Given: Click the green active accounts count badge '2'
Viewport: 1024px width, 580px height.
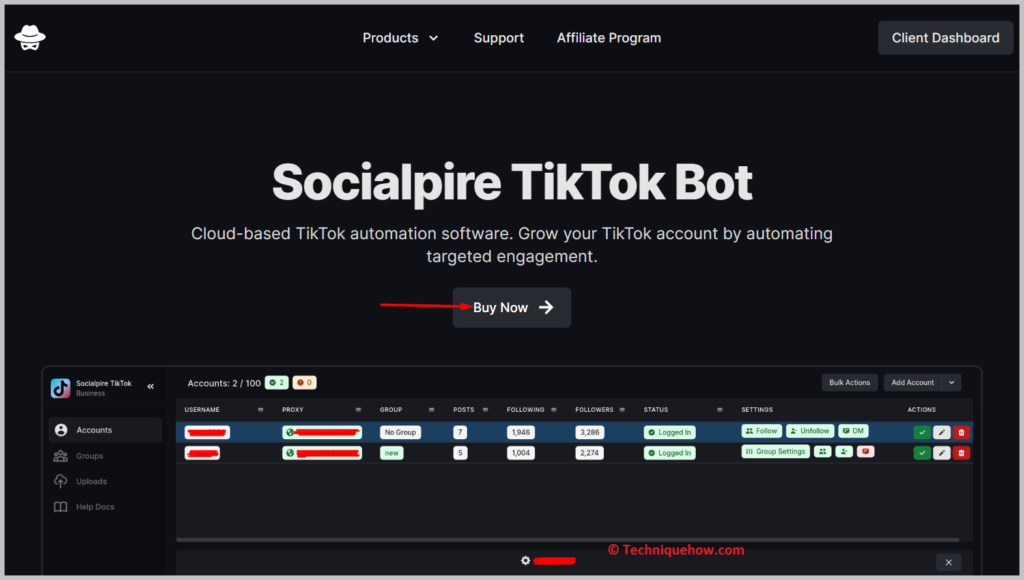Looking at the screenshot, I should (277, 383).
